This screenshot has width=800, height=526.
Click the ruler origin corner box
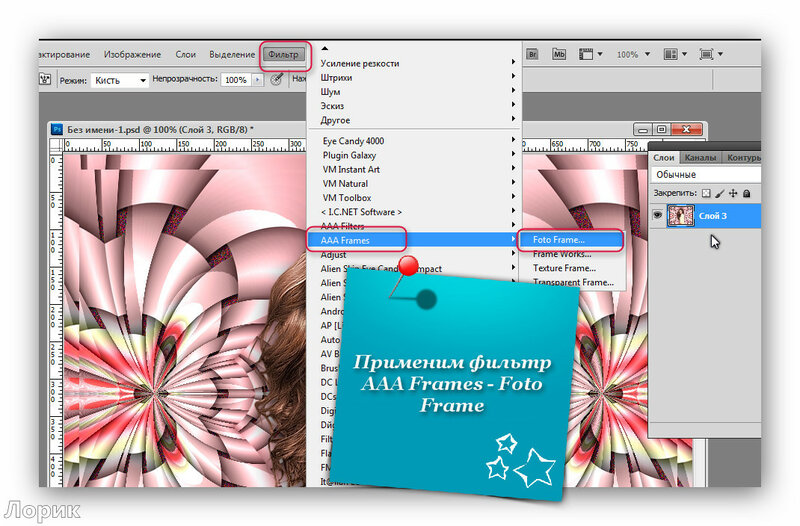tap(56, 146)
